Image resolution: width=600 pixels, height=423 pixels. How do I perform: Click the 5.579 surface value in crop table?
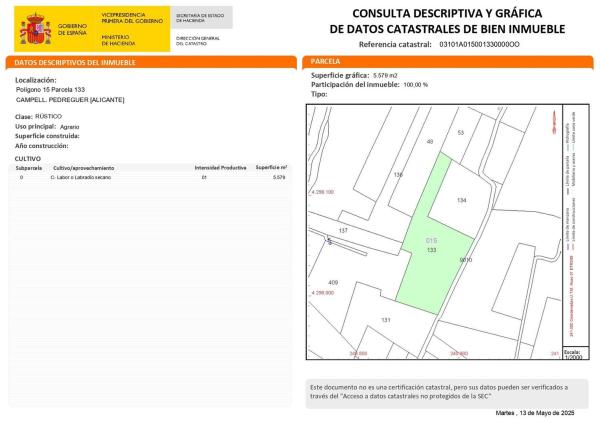pos(279,178)
